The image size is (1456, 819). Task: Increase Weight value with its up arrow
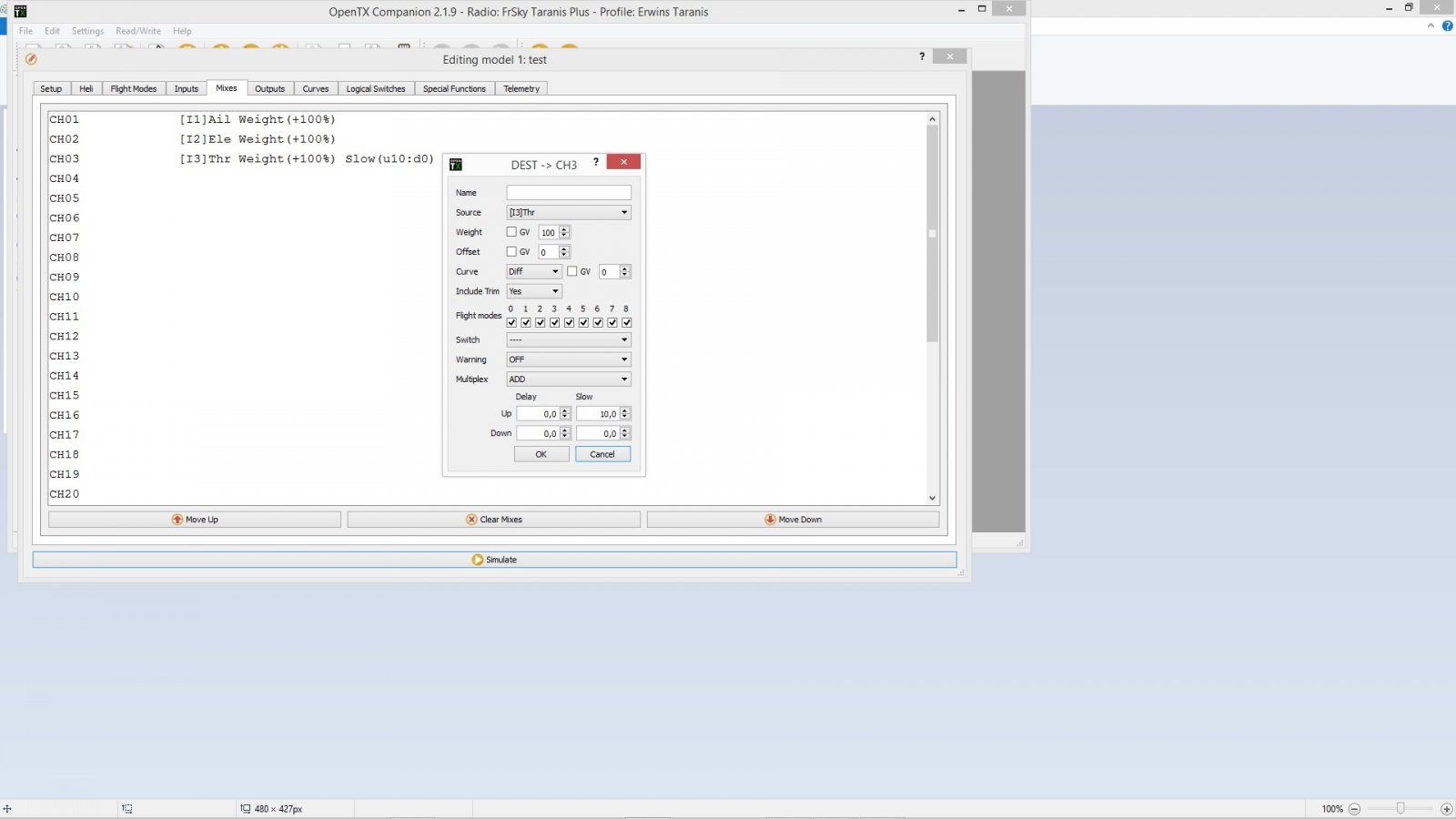564,229
